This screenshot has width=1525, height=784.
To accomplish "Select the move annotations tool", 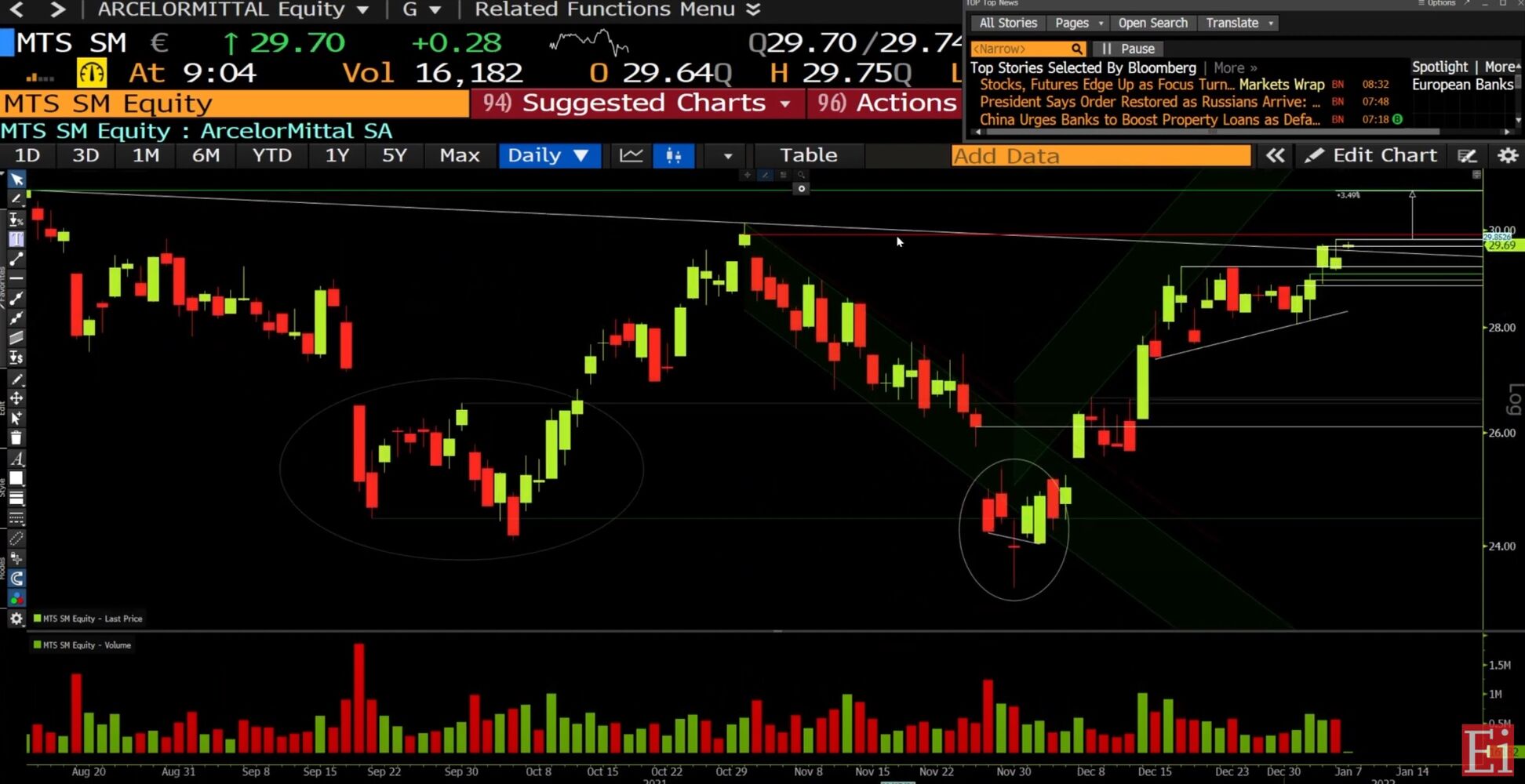I will tap(16, 398).
